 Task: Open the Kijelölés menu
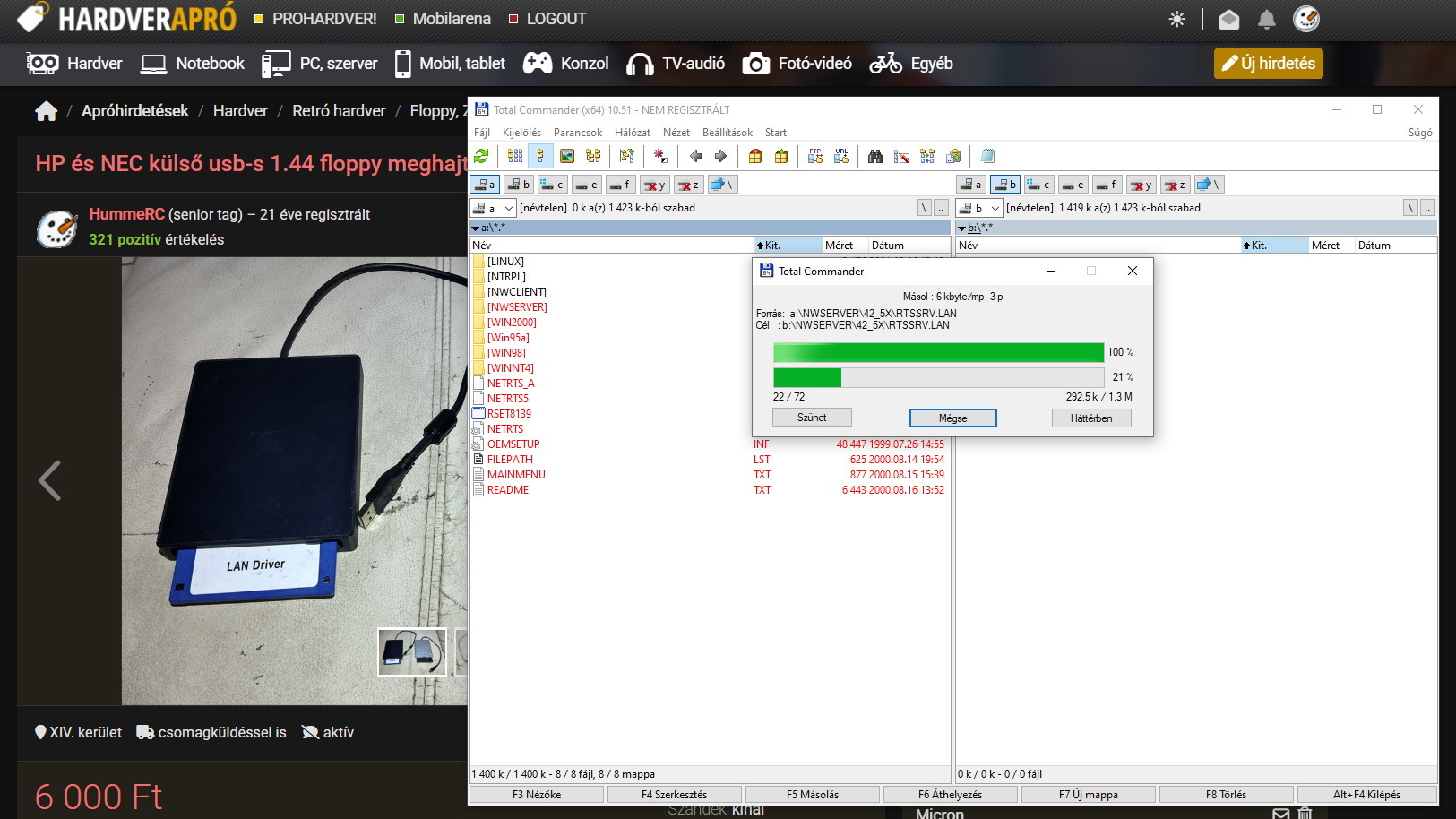point(521,133)
